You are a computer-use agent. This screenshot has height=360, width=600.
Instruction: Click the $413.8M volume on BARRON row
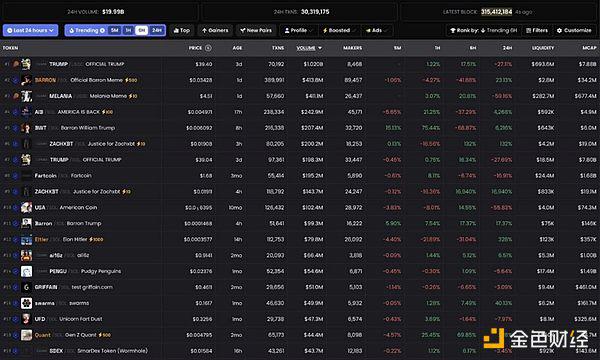(x=312, y=80)
